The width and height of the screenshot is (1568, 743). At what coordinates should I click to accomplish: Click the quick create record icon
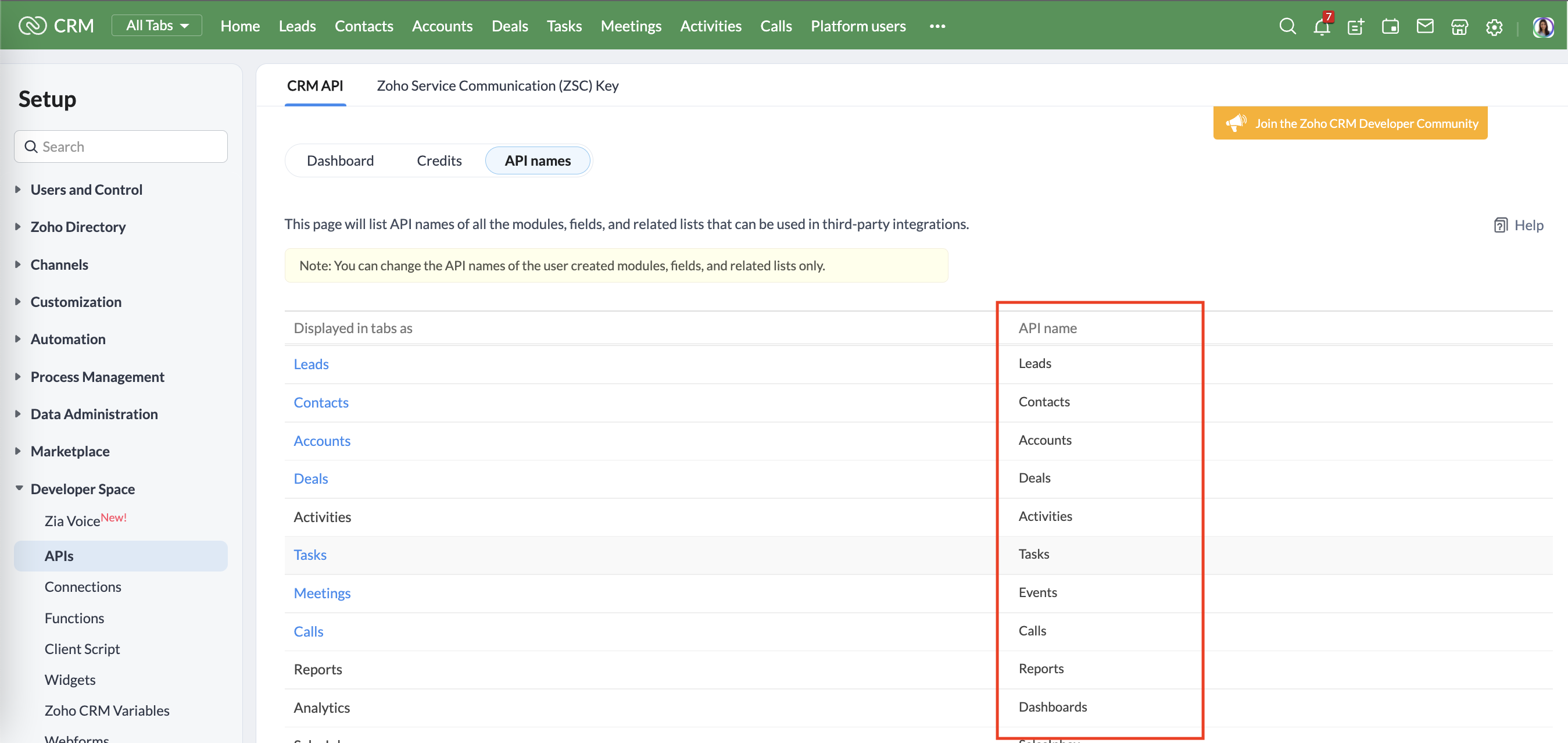(1355, 26)
